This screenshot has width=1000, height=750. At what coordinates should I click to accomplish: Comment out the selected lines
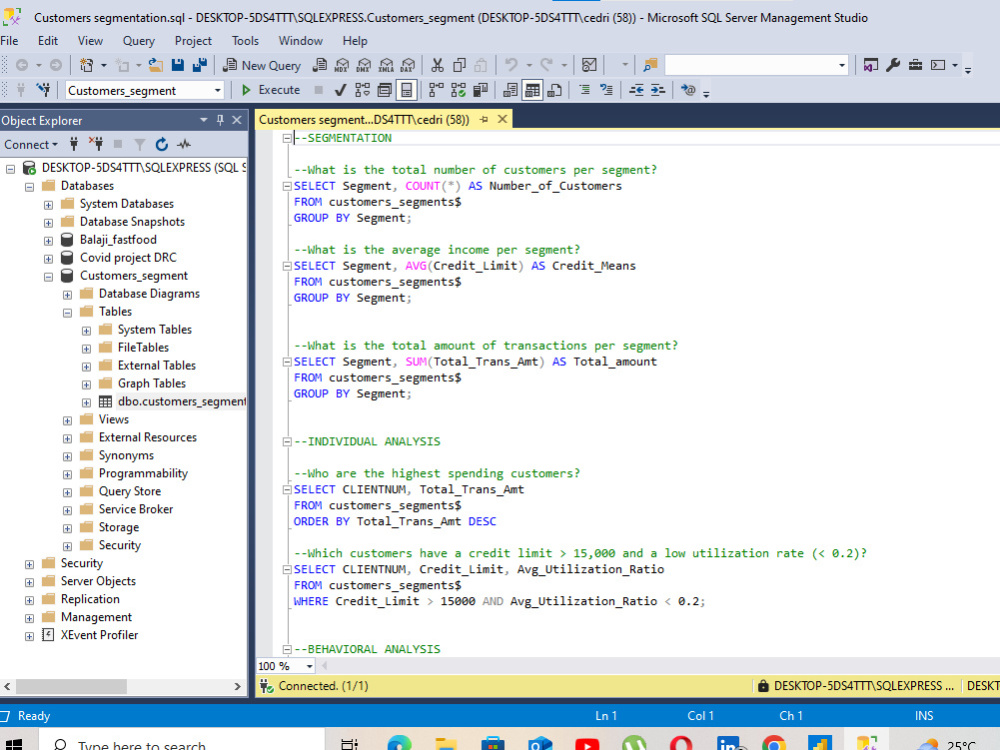coord(584,90)
